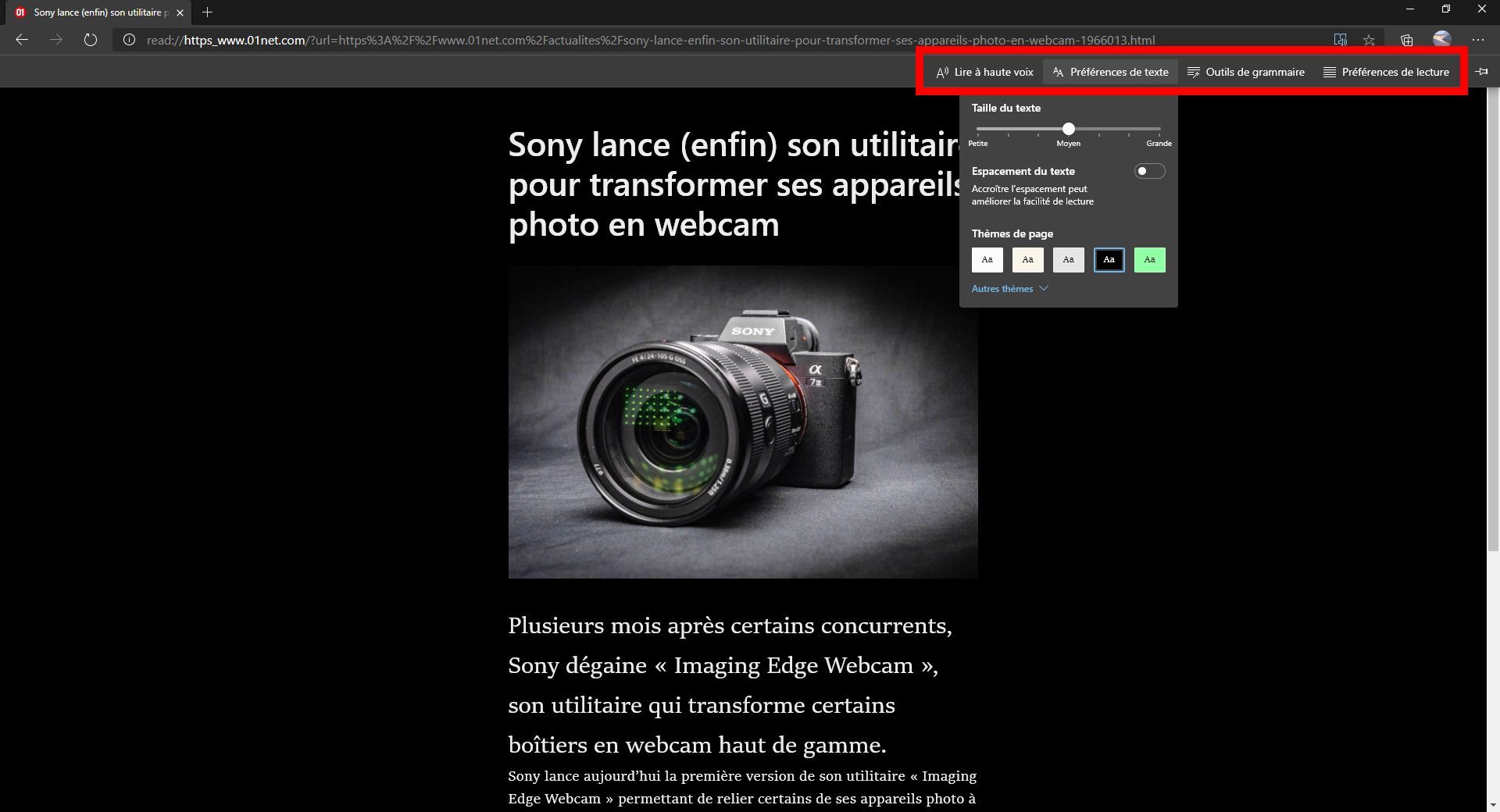Close the browser window
This screenshot has height=812, width=1500.
1482,9
